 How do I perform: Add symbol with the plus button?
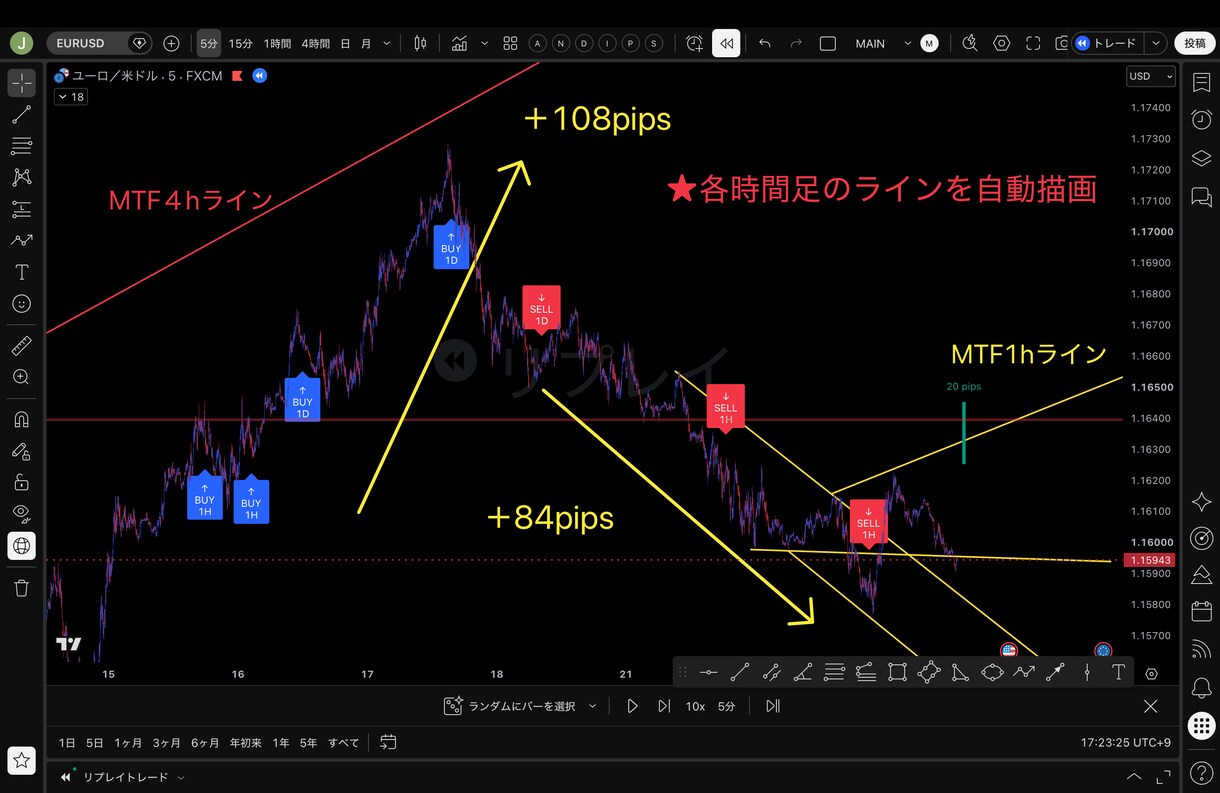pos(171,43)
